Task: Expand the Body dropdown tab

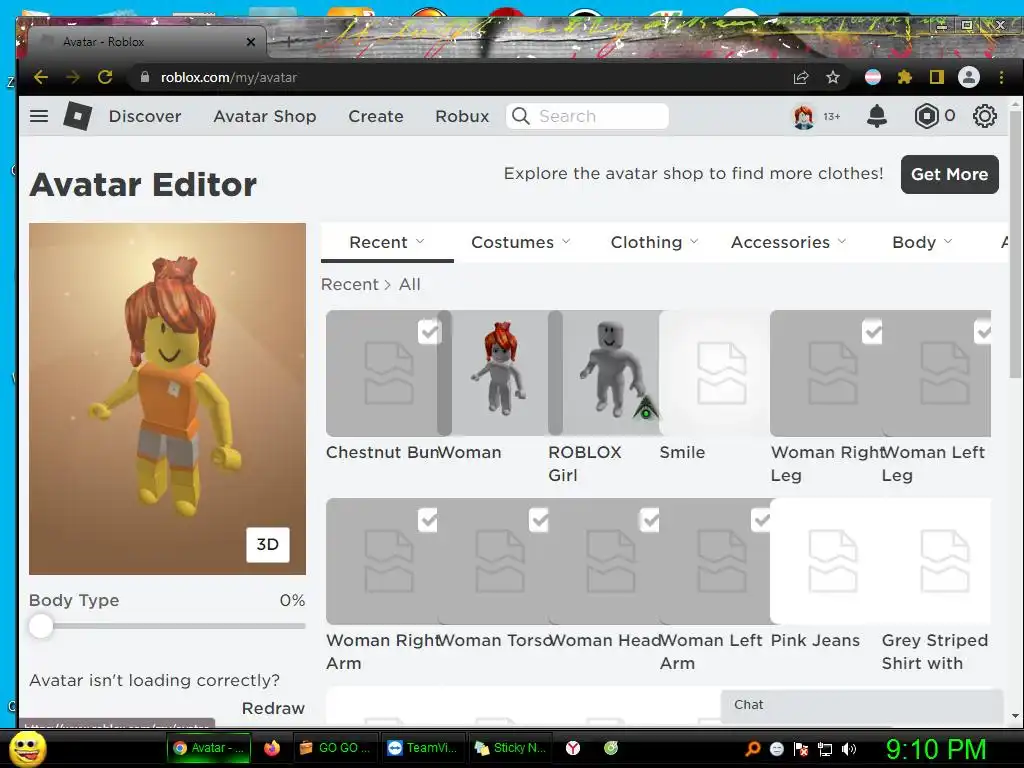Action: 922,242
